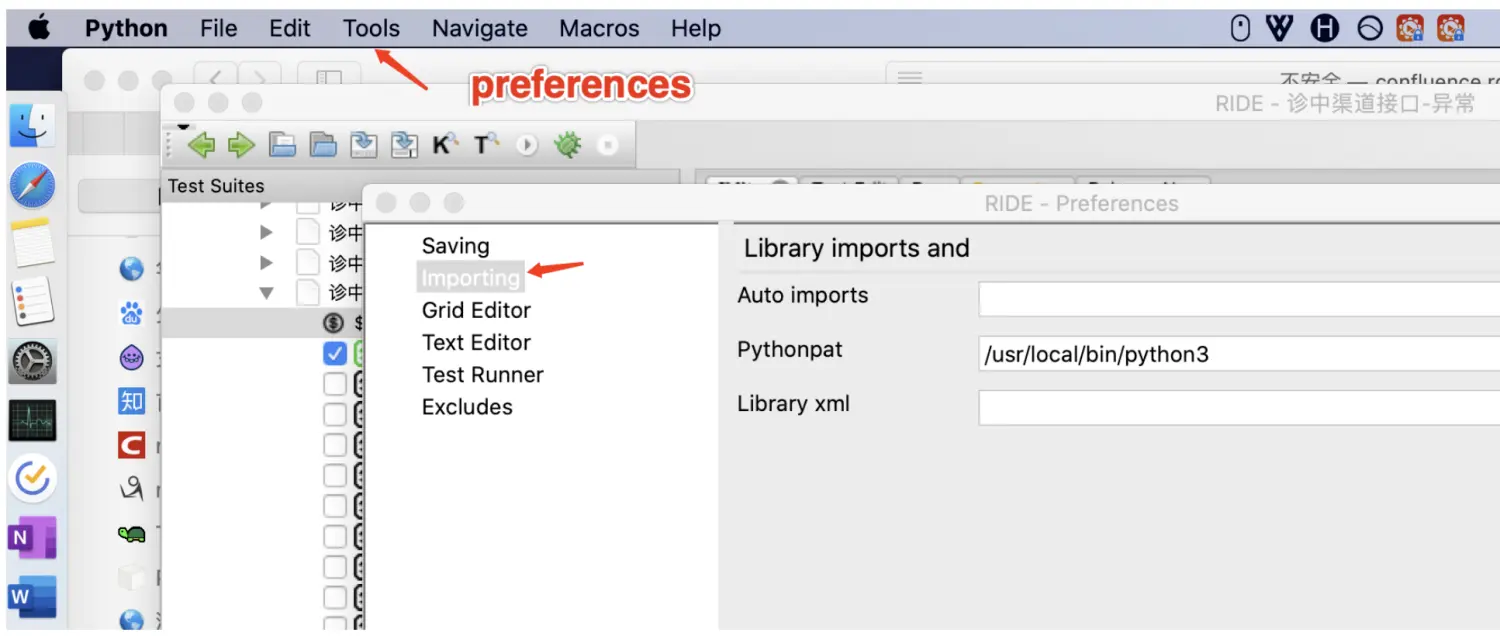Open the Tools menu
The image size is (1500, 636).
[x=371, y=29]
